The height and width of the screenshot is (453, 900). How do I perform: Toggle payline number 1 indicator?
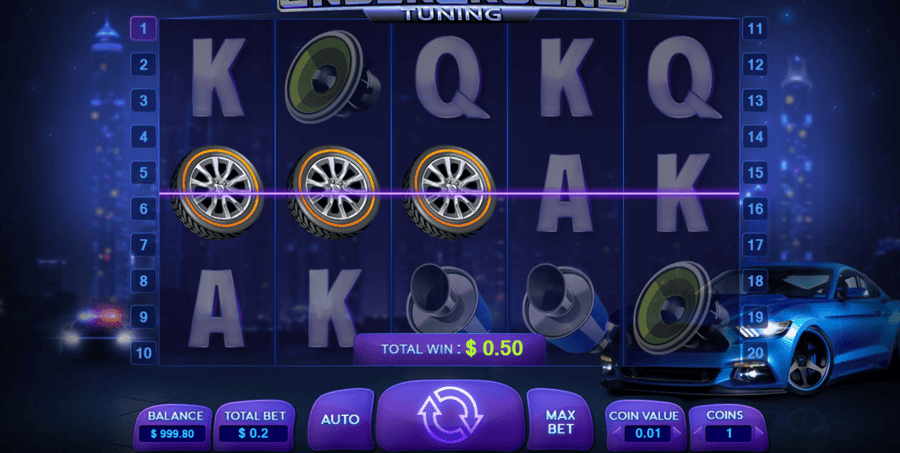tap(143, 28)
